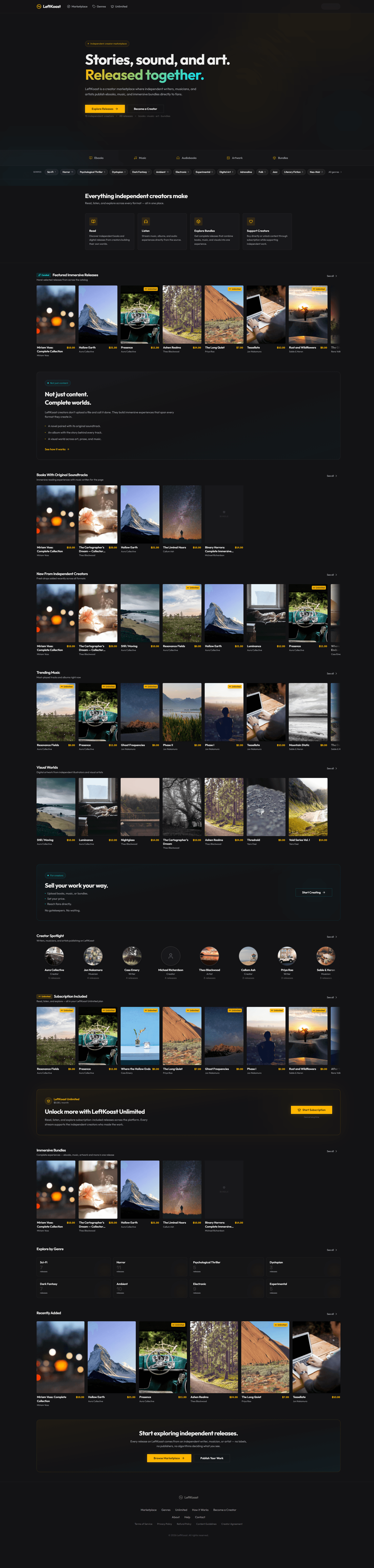Expand the All genres link
374x1568 pixels.
(x=335, y=172)
